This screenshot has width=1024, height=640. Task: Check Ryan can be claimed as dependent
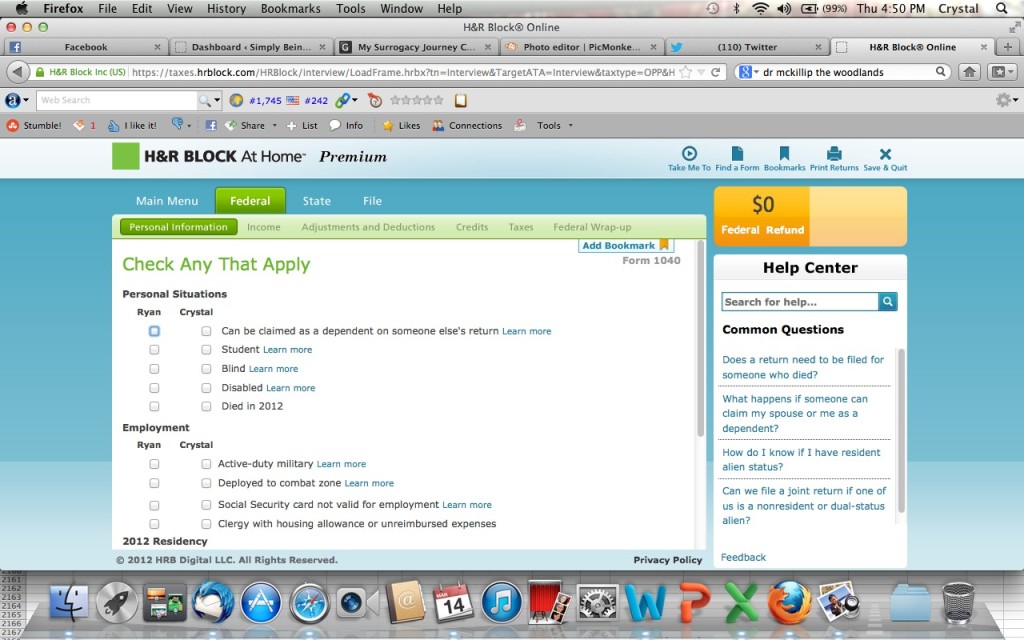[154, 331]
